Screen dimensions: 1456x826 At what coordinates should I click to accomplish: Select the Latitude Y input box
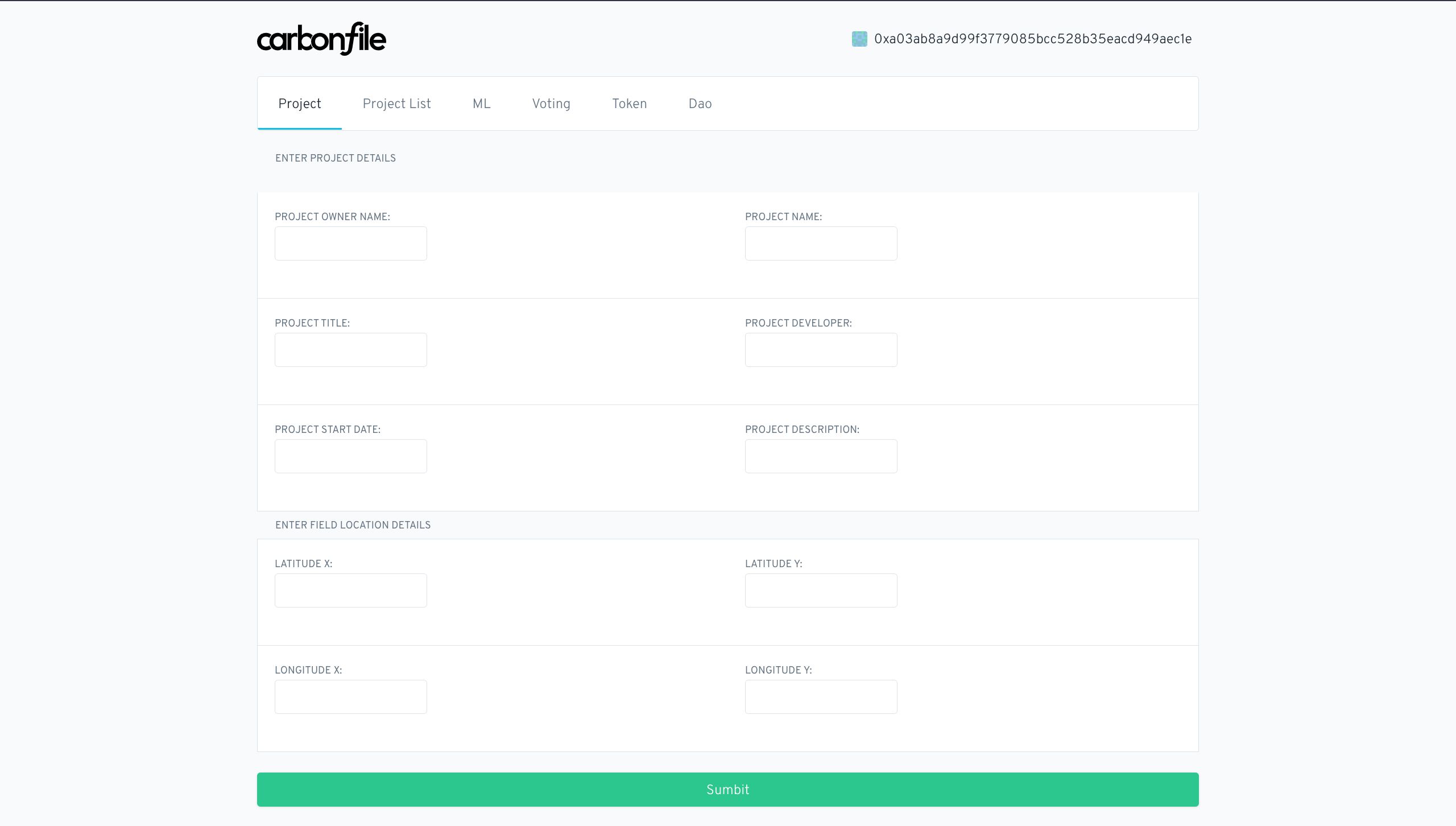tap(821, 590)
